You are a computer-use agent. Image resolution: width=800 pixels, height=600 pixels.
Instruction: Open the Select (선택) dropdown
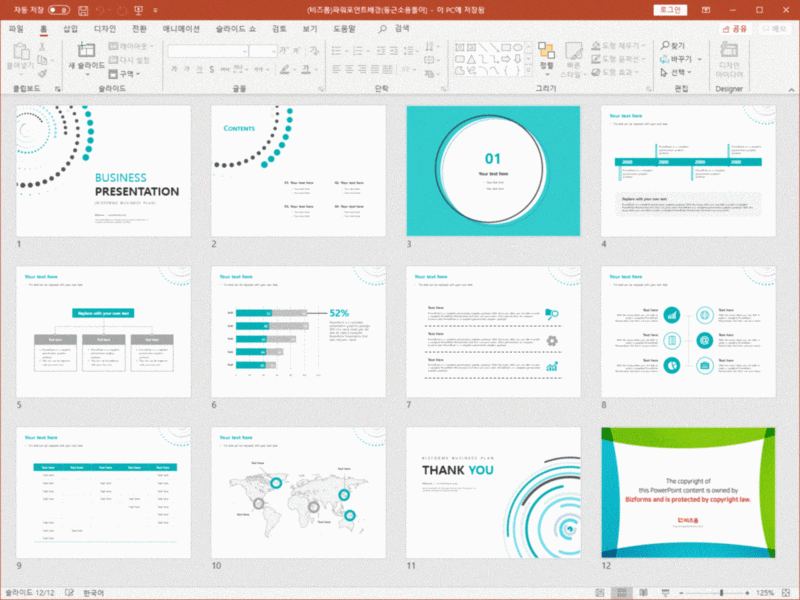(676, 72)
